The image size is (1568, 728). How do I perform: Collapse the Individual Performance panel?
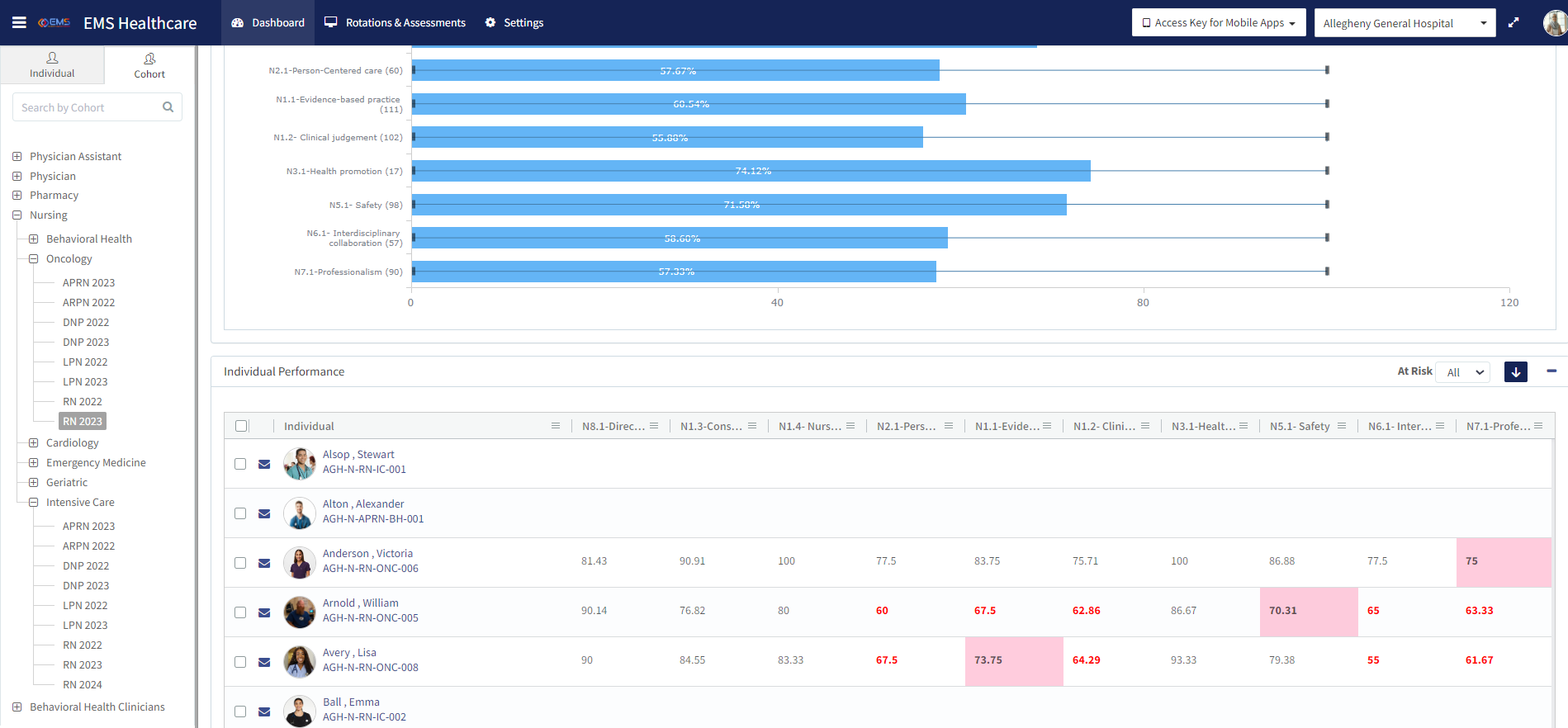click(1551, 371)
